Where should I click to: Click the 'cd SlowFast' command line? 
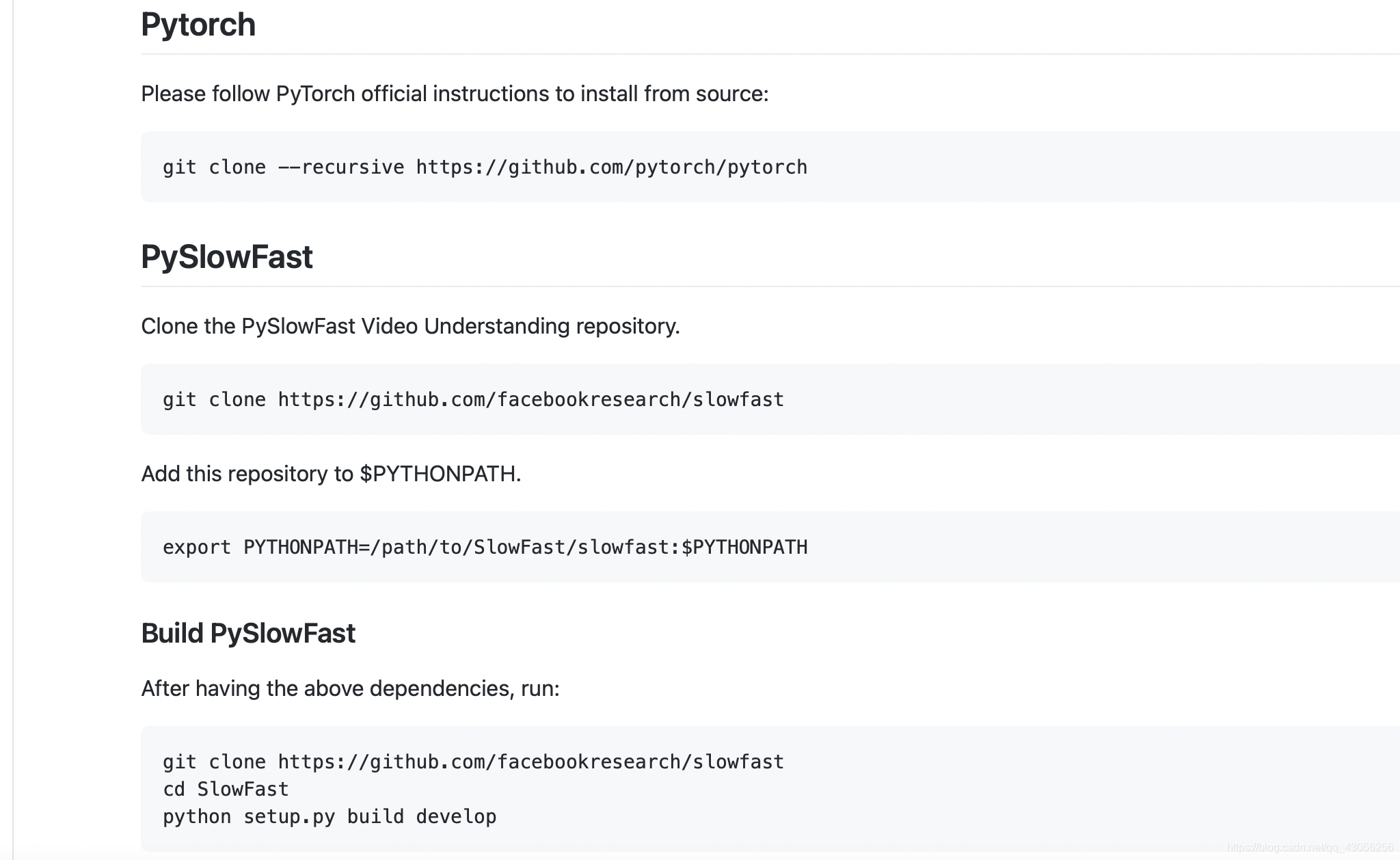tap(226, 790)
